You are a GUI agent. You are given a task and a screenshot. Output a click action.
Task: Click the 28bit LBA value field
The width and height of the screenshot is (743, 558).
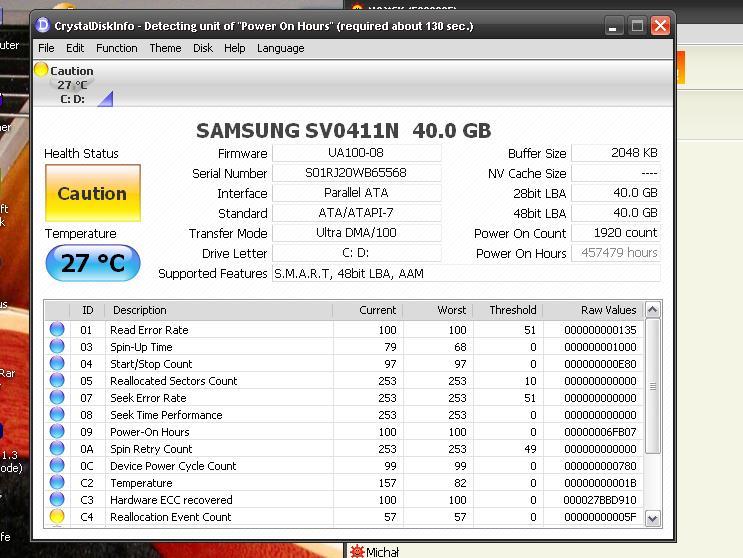point(616,193)
